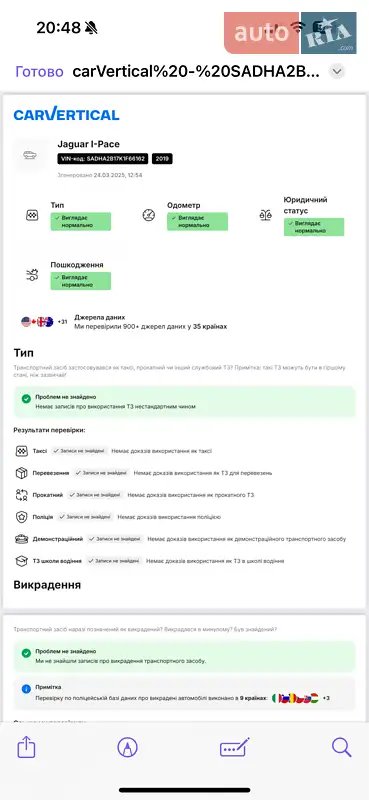Tap the carVertical logo
Screen dimensions: 369x800
pyautogui.click(x=66, y=114)
